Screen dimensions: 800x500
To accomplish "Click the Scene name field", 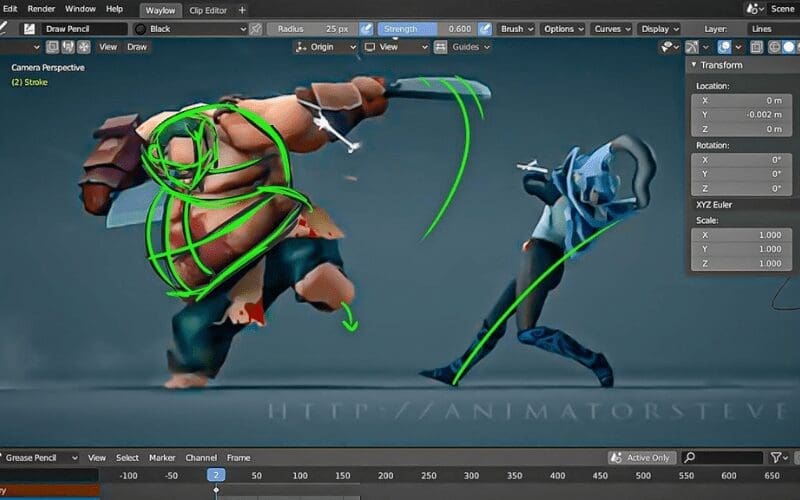I will coord(783,9).
